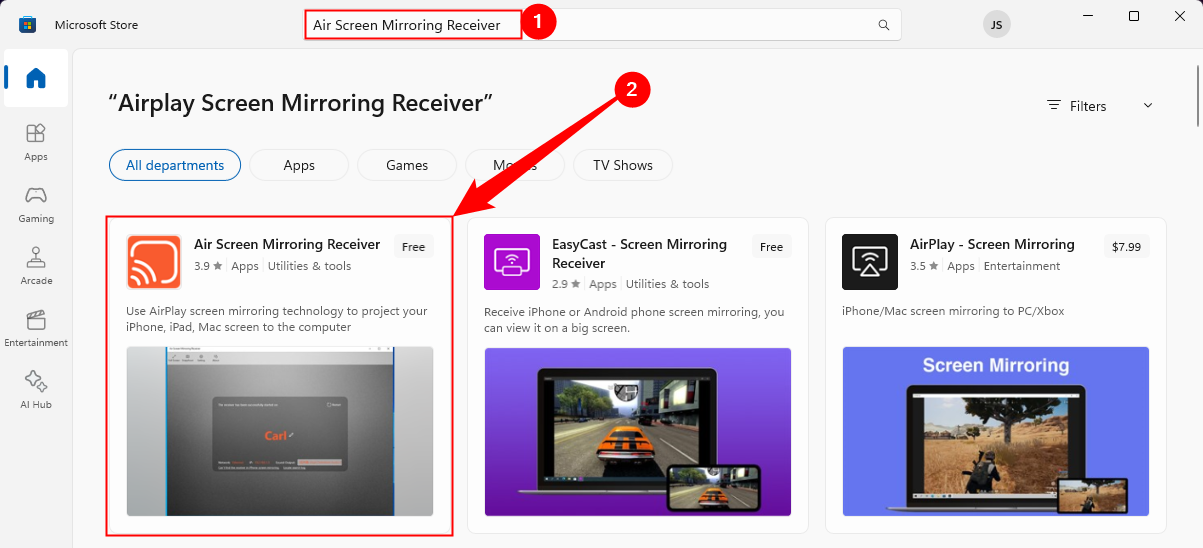Open the Apps section in sidebar
The width and height of the screenshot is (1203, 548).
click(36, 142)
